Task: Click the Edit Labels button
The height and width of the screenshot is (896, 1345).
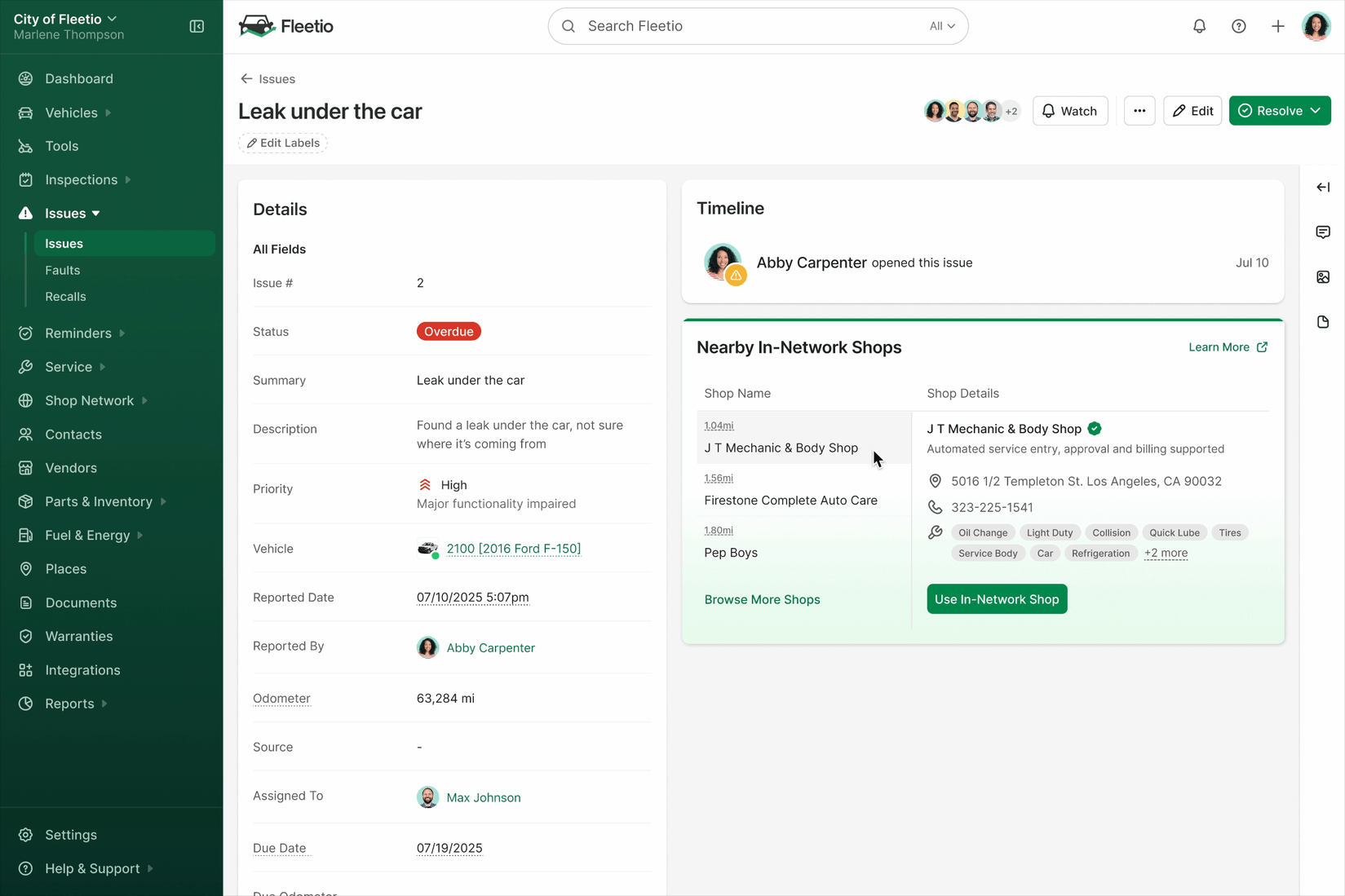Action: [x=283, y=143]
